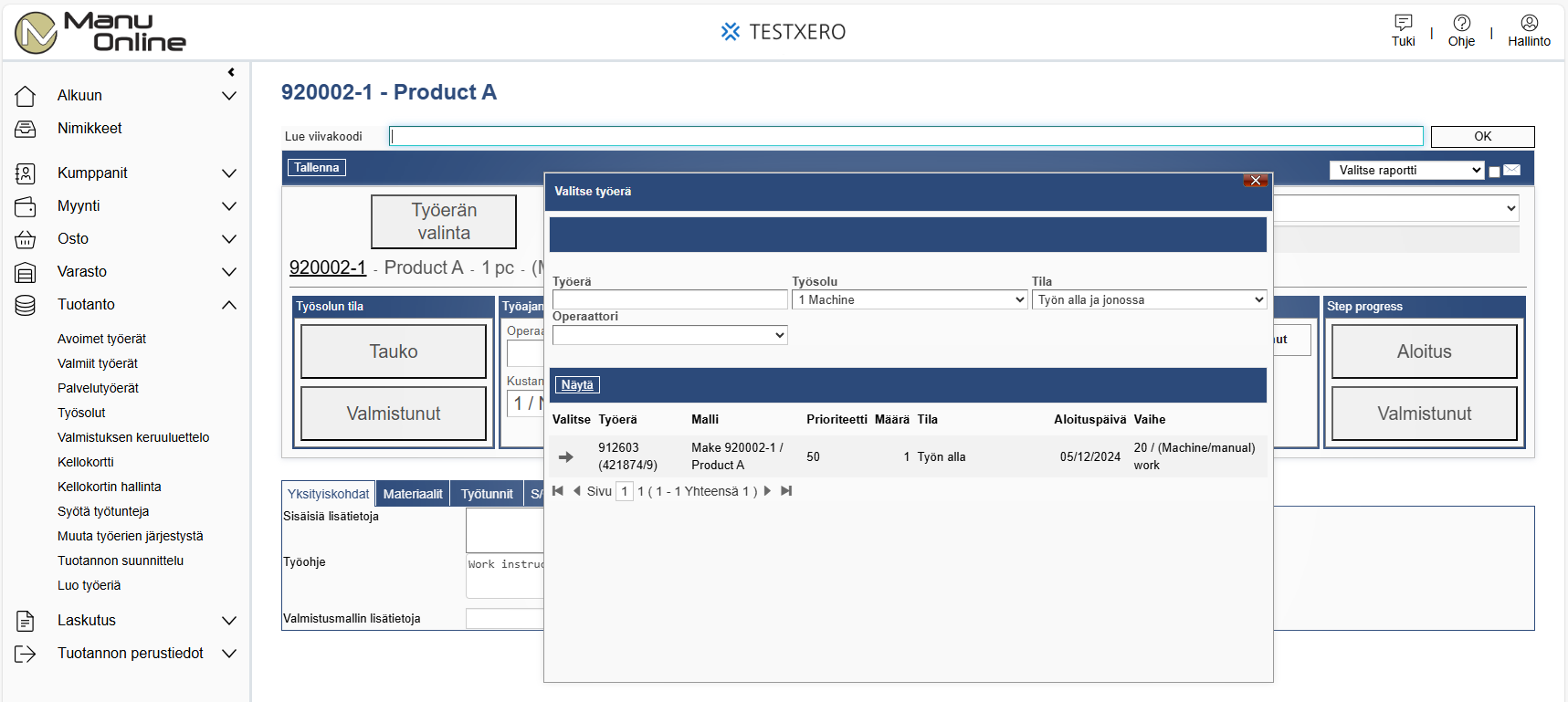Open Valmistuksen keruuluettelo menu item

tap(133, 437)
